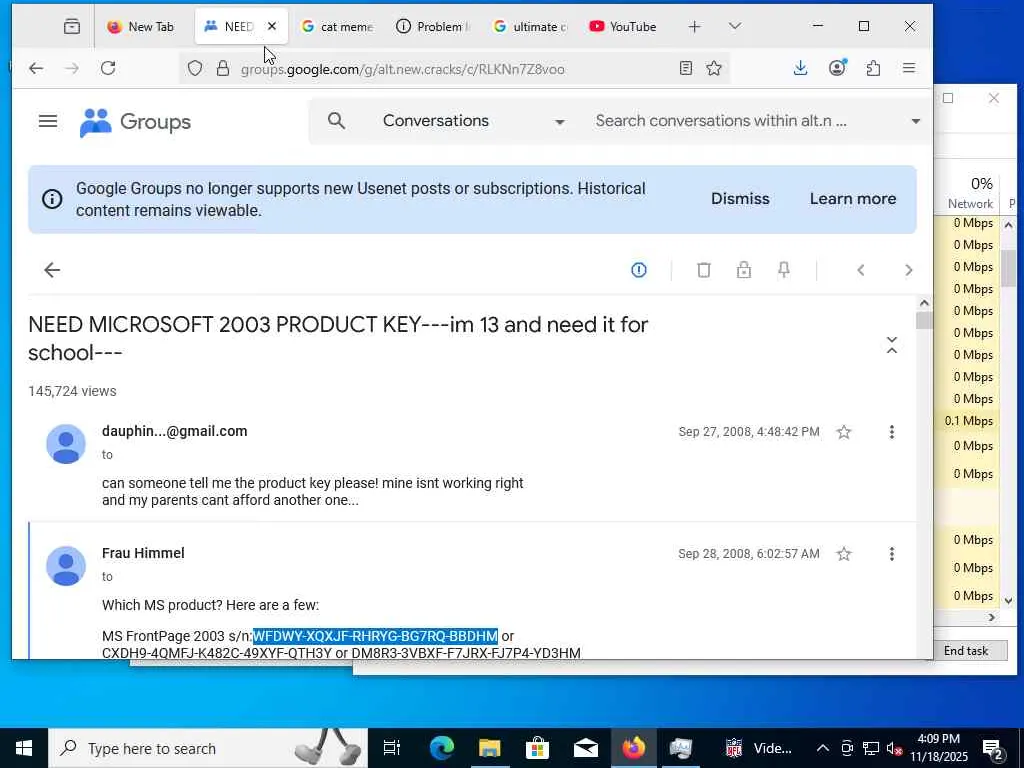
Task: Show hidden system tray icons
Action: [823, 748]
